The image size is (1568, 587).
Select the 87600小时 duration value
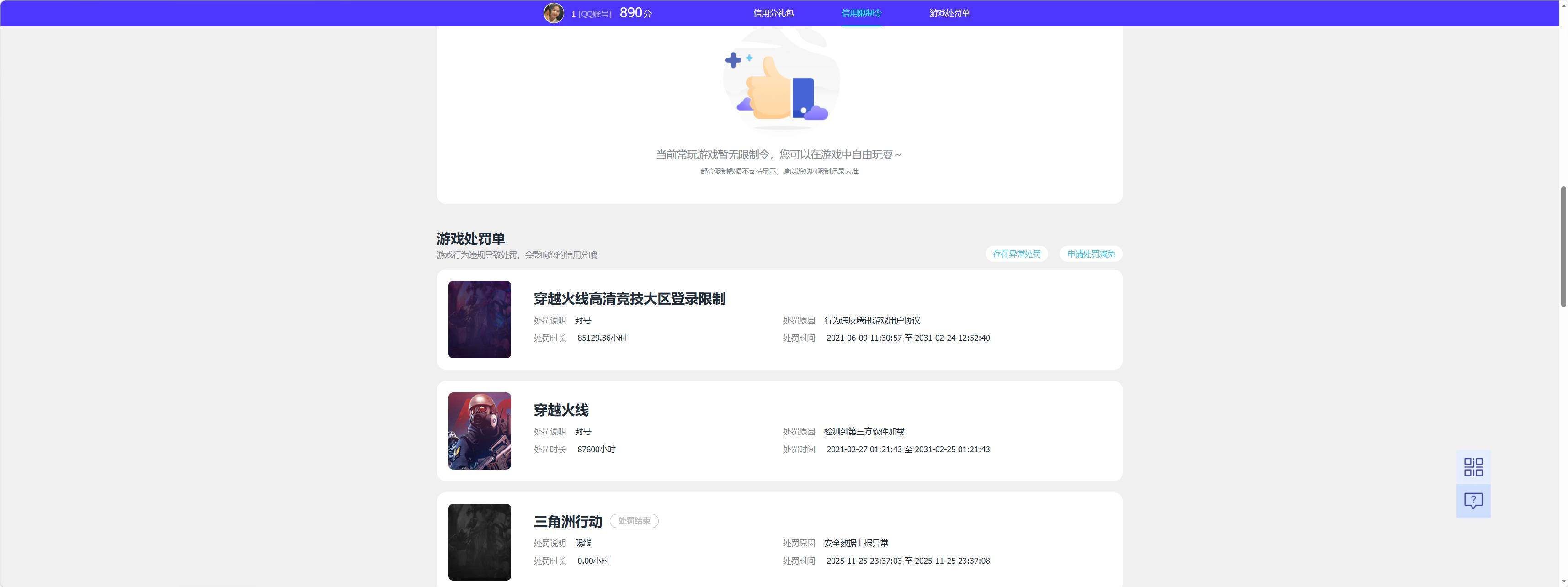(597, 450)
